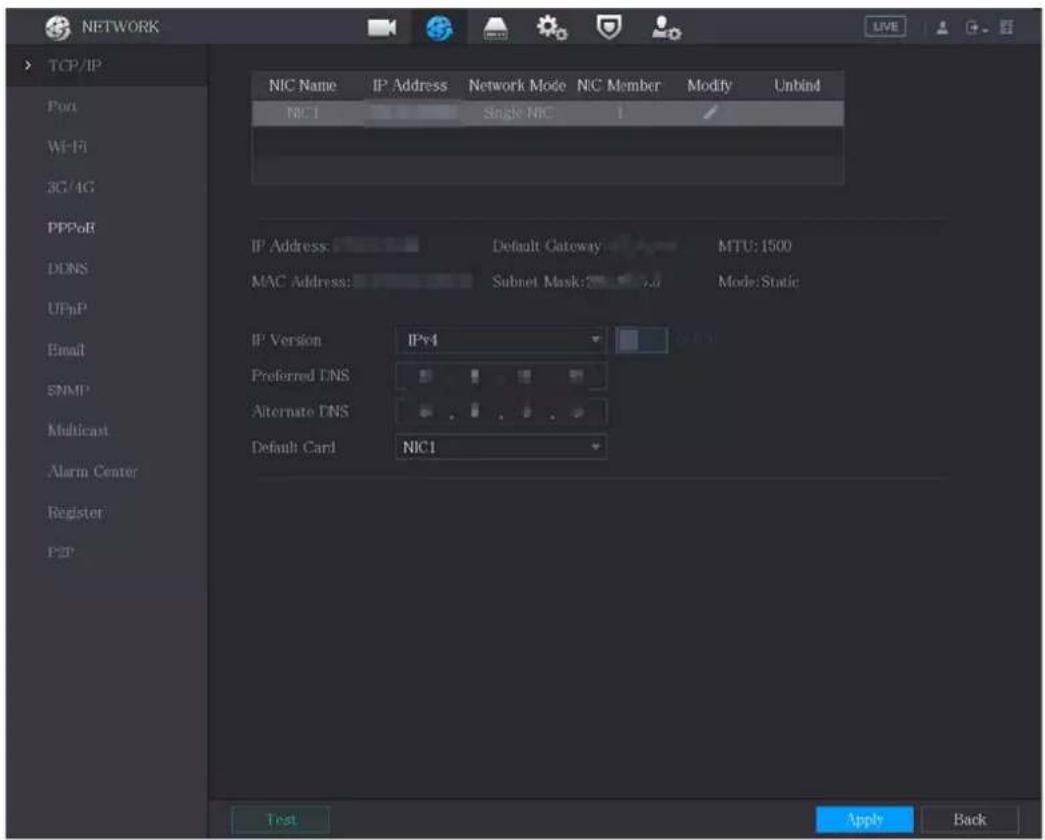Image resolution: width=1045 pixels, height=840 pixels.
Task: Click the Modify column header
Action: (710, 85)
